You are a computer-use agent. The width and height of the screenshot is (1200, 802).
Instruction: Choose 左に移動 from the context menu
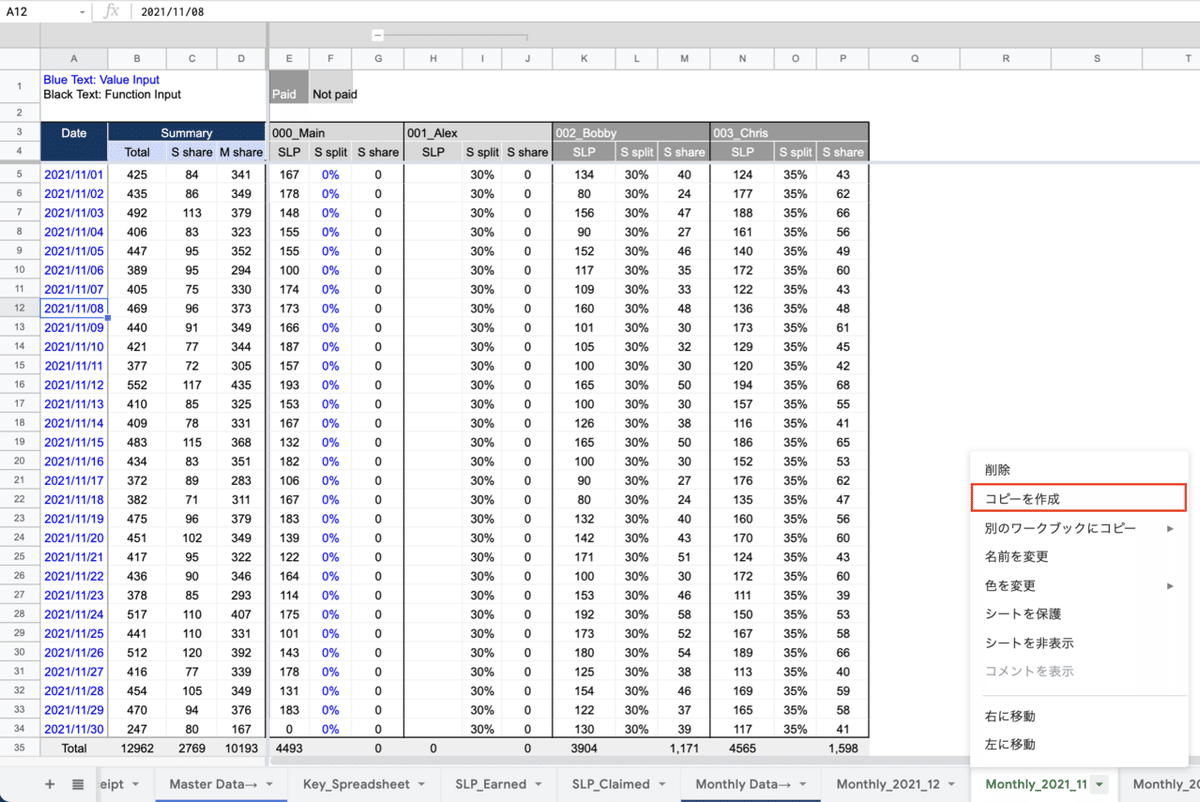point(1079,744)
